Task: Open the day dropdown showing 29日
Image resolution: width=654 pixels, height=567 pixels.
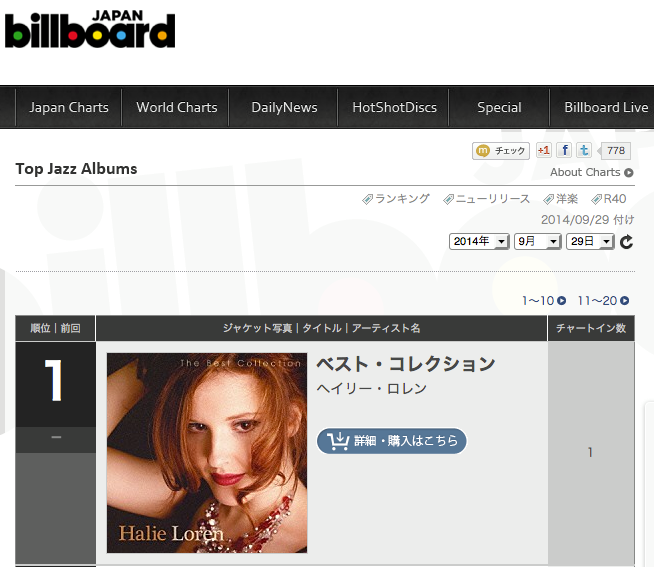Action: (x=590, y=242)
